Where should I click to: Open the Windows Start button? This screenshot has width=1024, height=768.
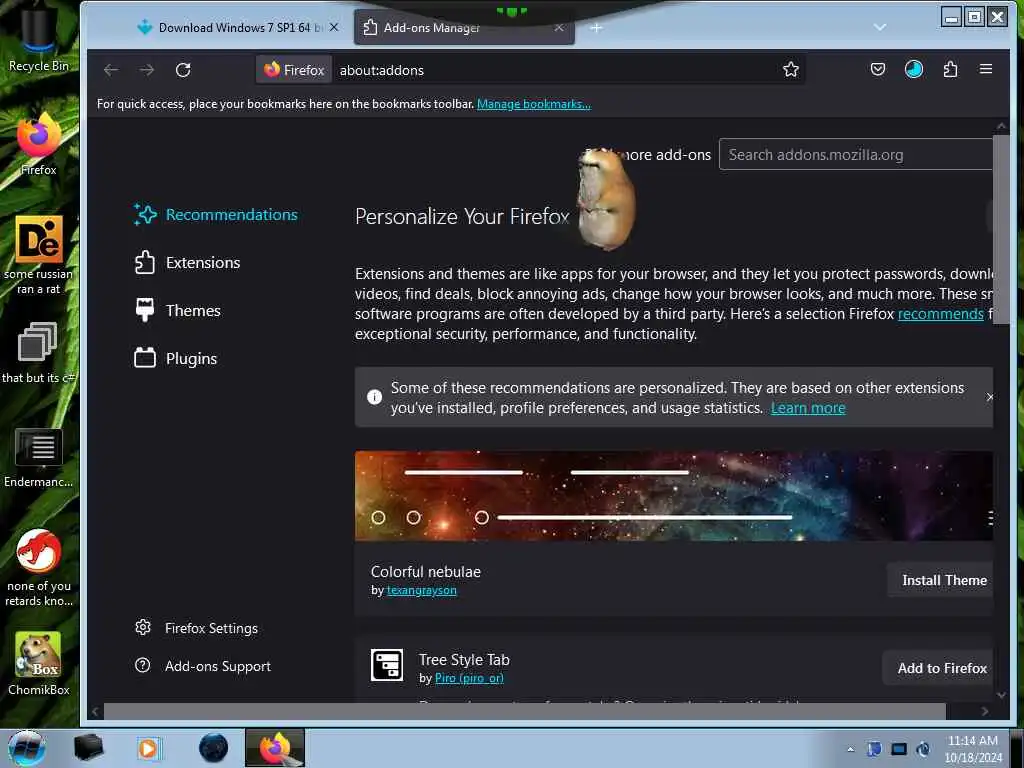[27, 748]
